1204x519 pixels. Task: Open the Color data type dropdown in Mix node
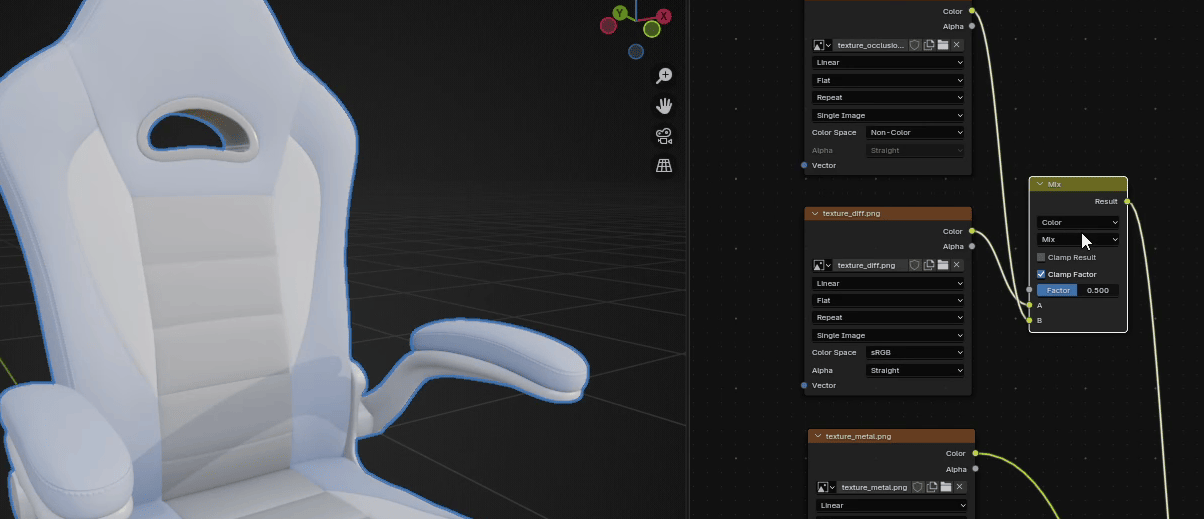tap(1077, 222)
